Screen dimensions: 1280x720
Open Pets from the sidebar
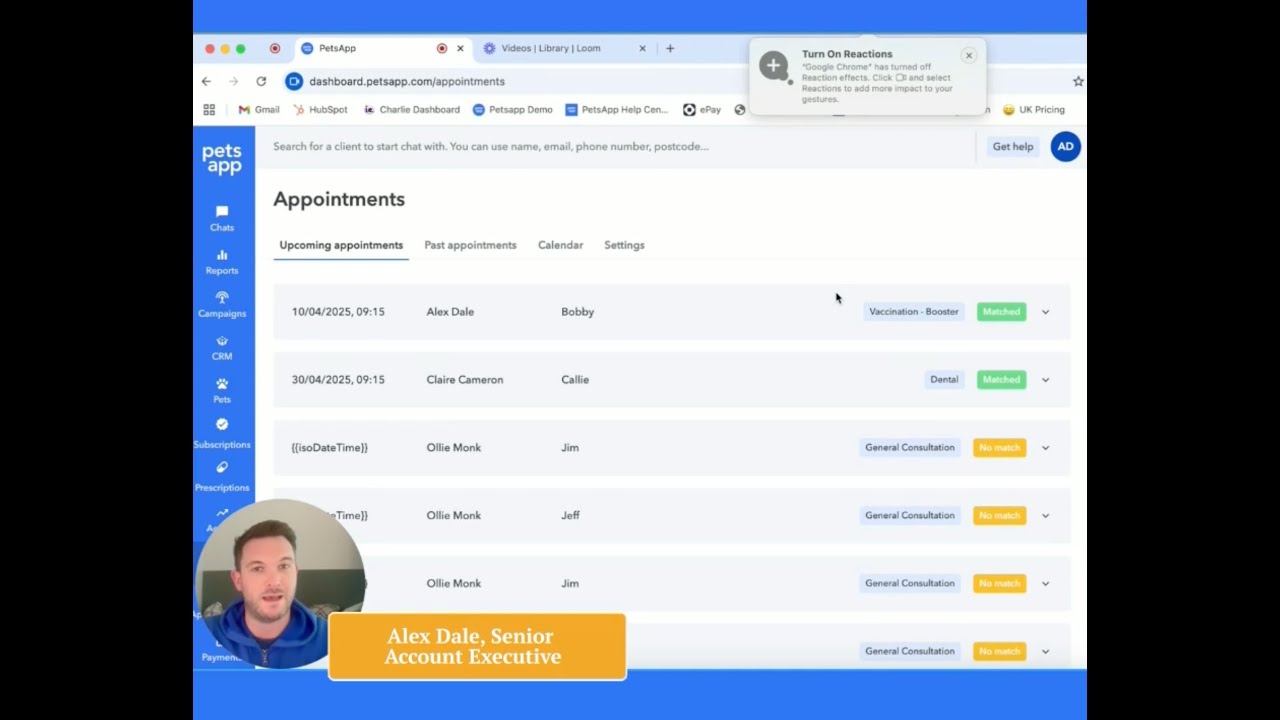coord(222,391)
